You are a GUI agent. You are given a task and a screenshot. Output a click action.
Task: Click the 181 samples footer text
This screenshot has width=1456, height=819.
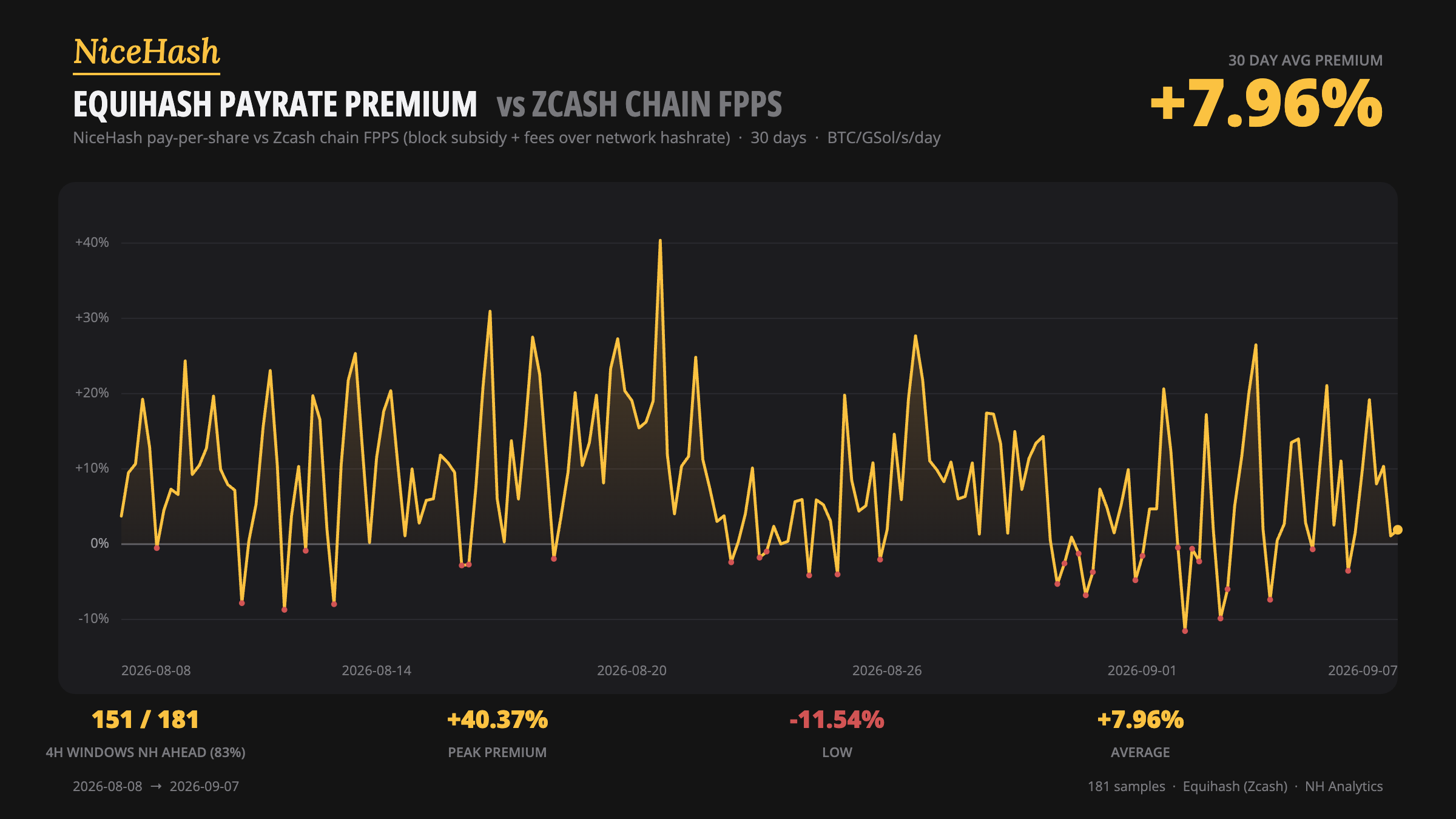1126,787
